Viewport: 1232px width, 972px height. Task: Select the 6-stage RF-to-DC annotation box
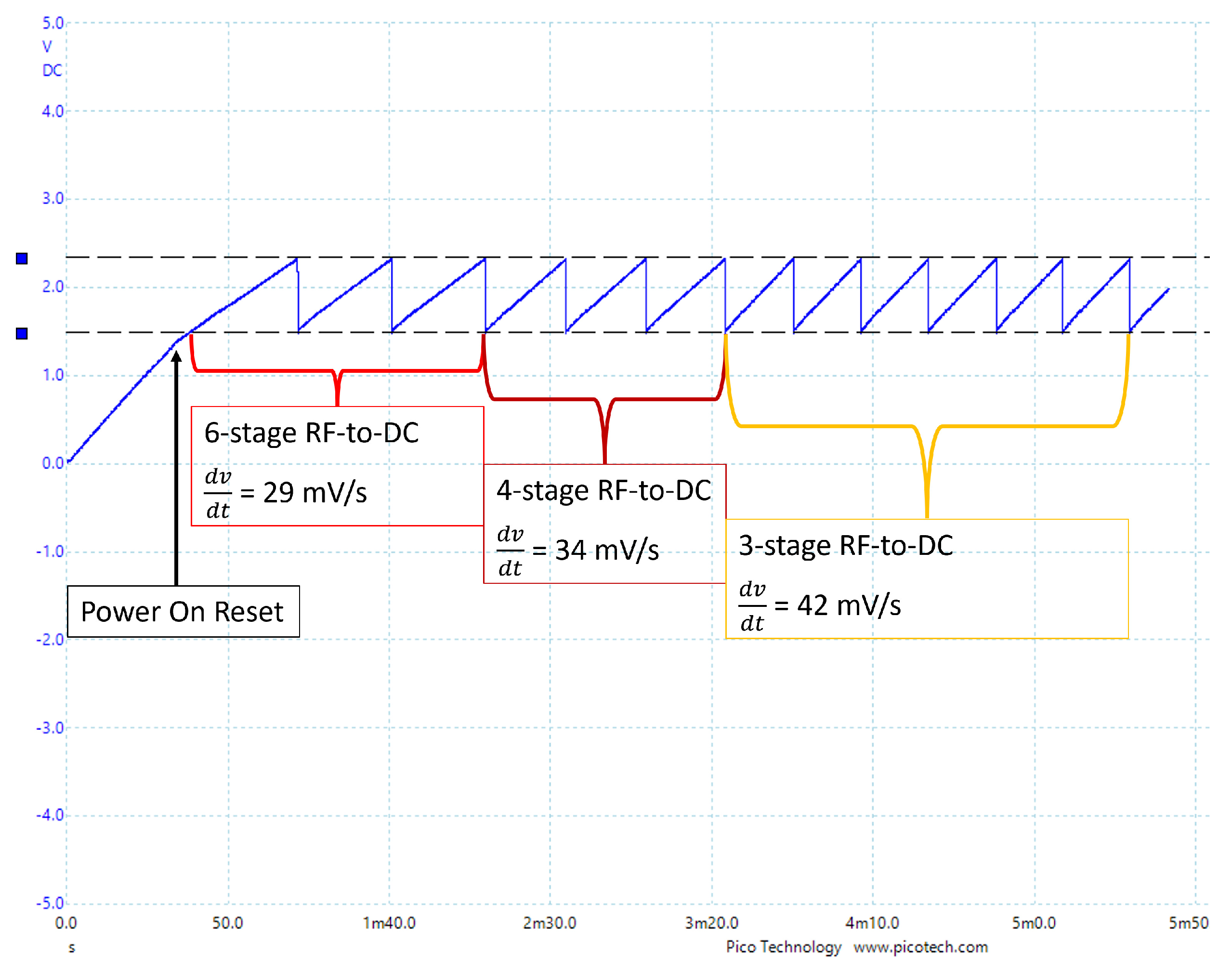337,466
